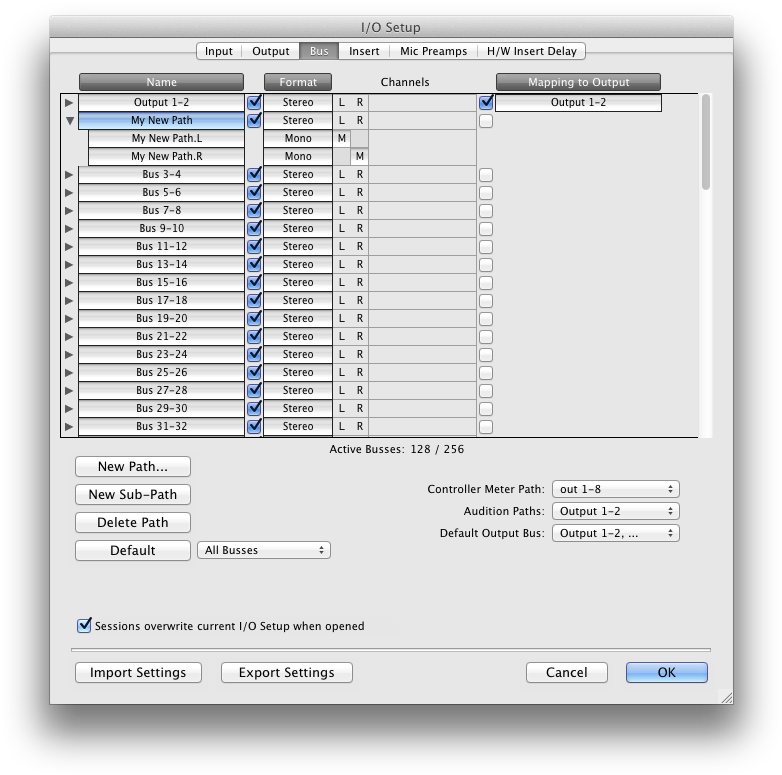Image resolution: width=782 pixels, height=775 pixels.
Task: Deactivate the Output 1-2 bus active checkbox
Action: click(x=254, y=102)
